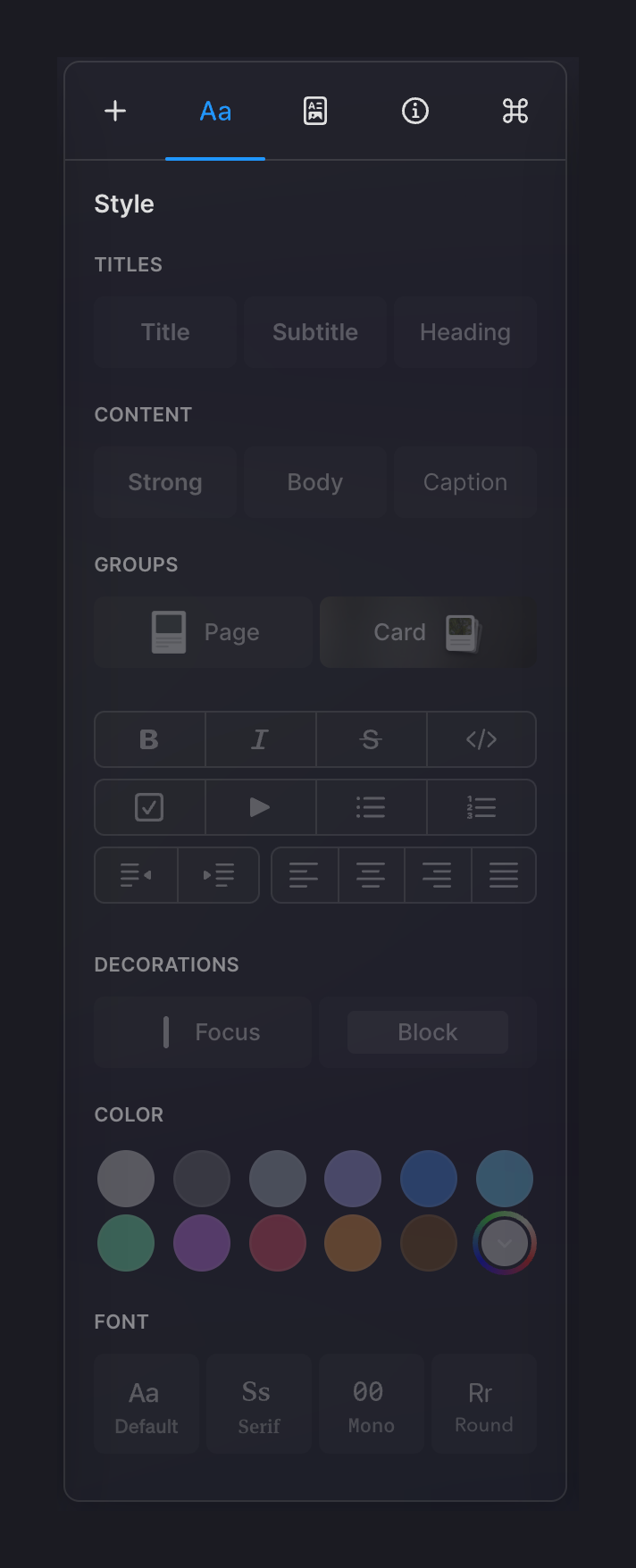Toggle strikethrough formatting
The image size is (636, 1568).
tap(371, 739)
